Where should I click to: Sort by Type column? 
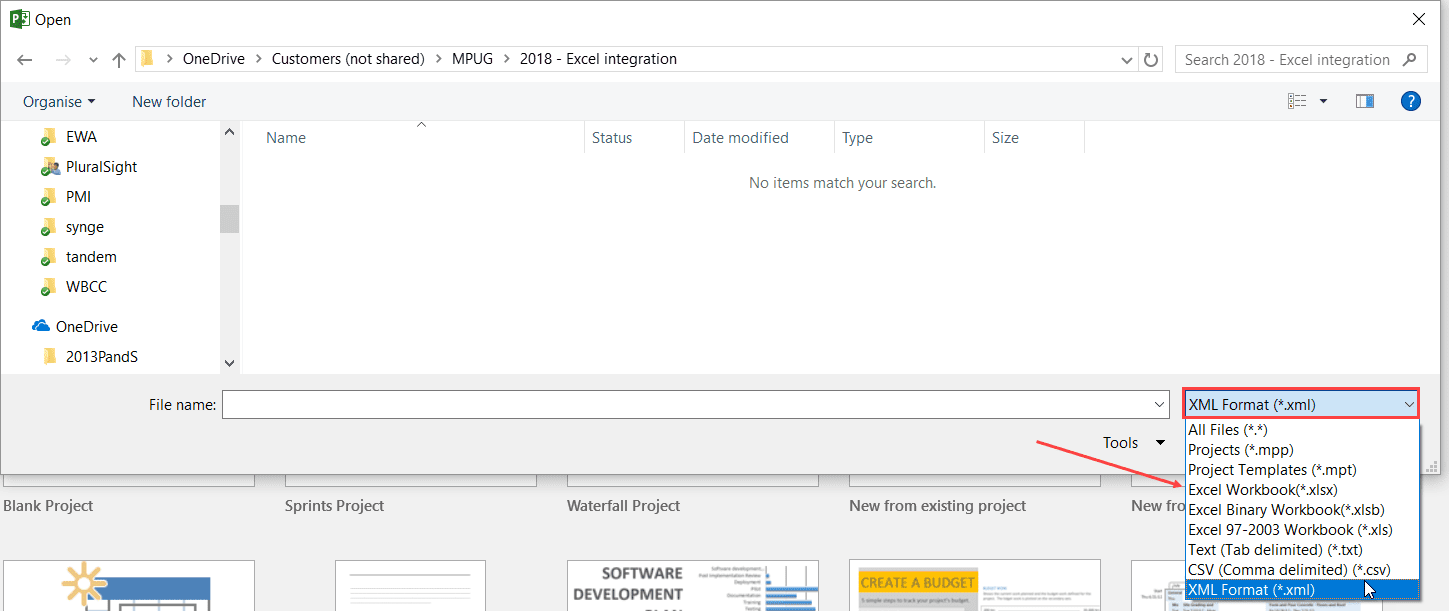857,138
